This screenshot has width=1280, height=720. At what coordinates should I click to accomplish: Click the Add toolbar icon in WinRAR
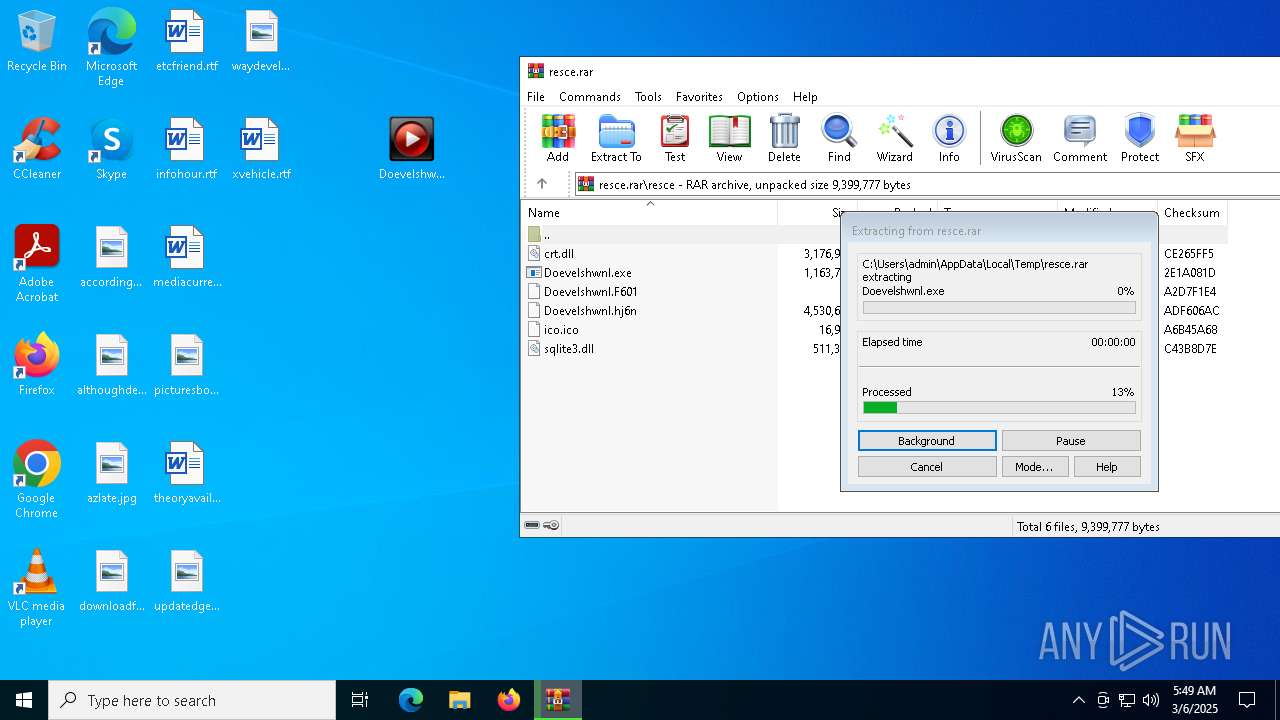[x=558, y=138]
